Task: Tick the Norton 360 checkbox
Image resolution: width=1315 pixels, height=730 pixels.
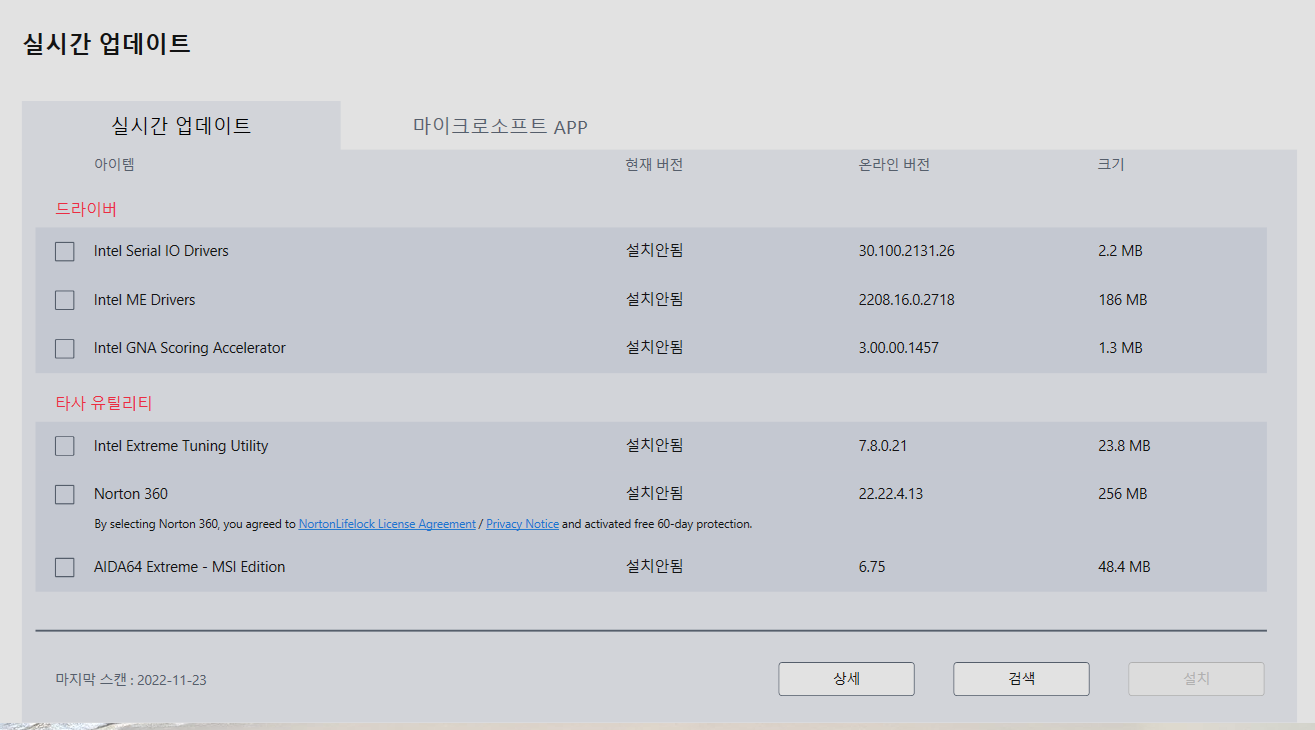Action: (65, 494)
